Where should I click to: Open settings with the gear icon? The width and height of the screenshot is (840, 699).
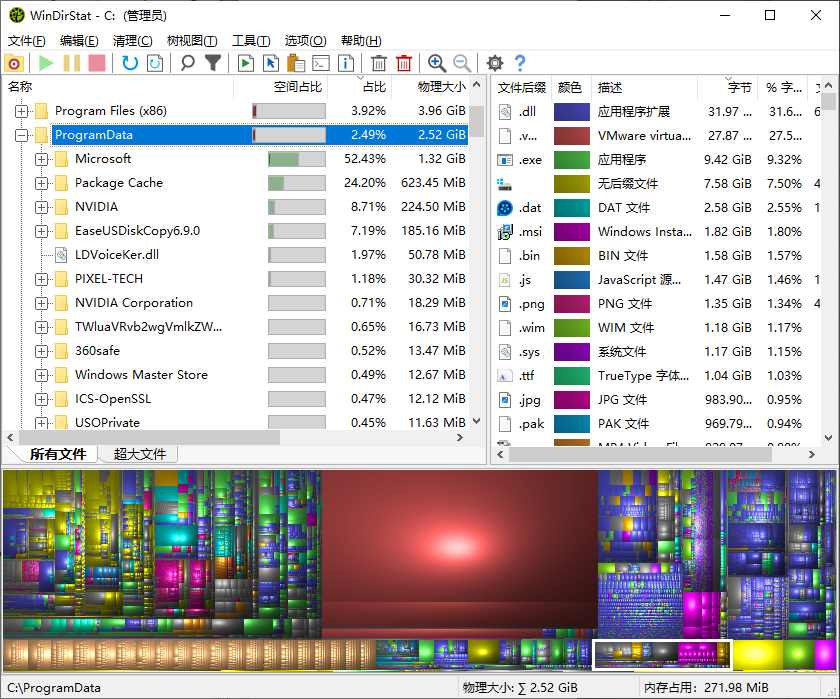pos(494,63)
